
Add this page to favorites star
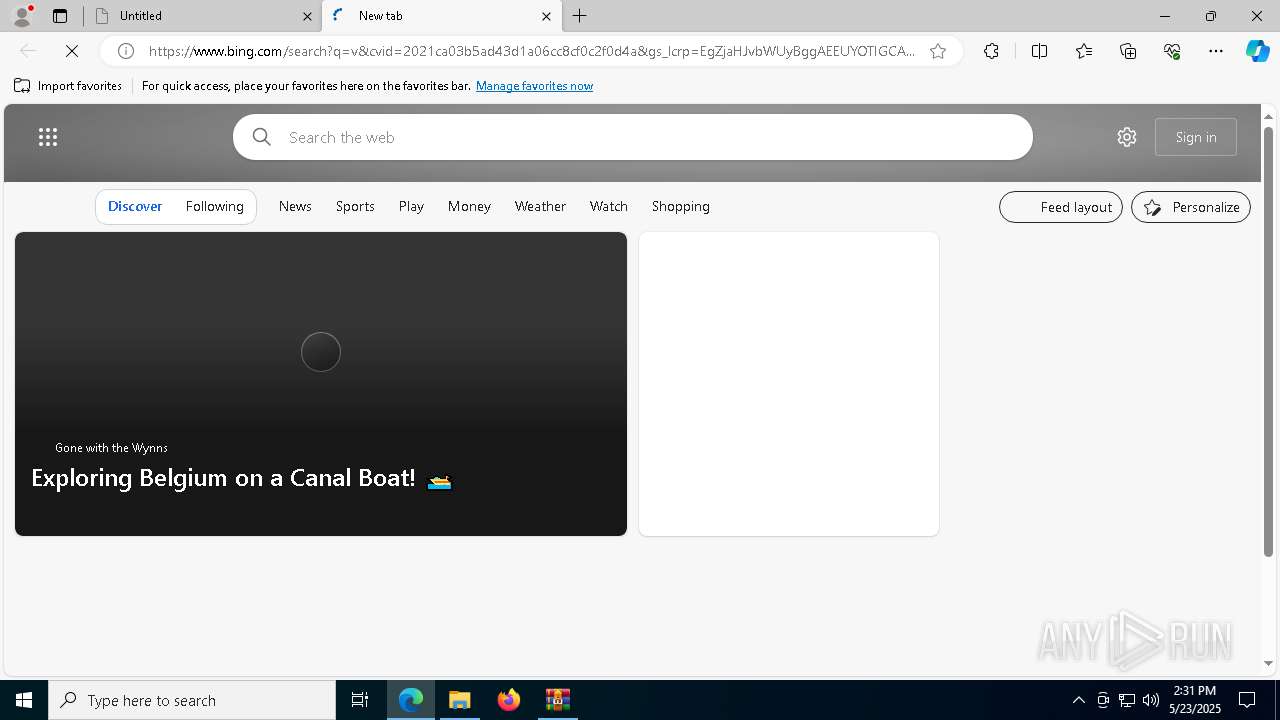coord(938,51)
